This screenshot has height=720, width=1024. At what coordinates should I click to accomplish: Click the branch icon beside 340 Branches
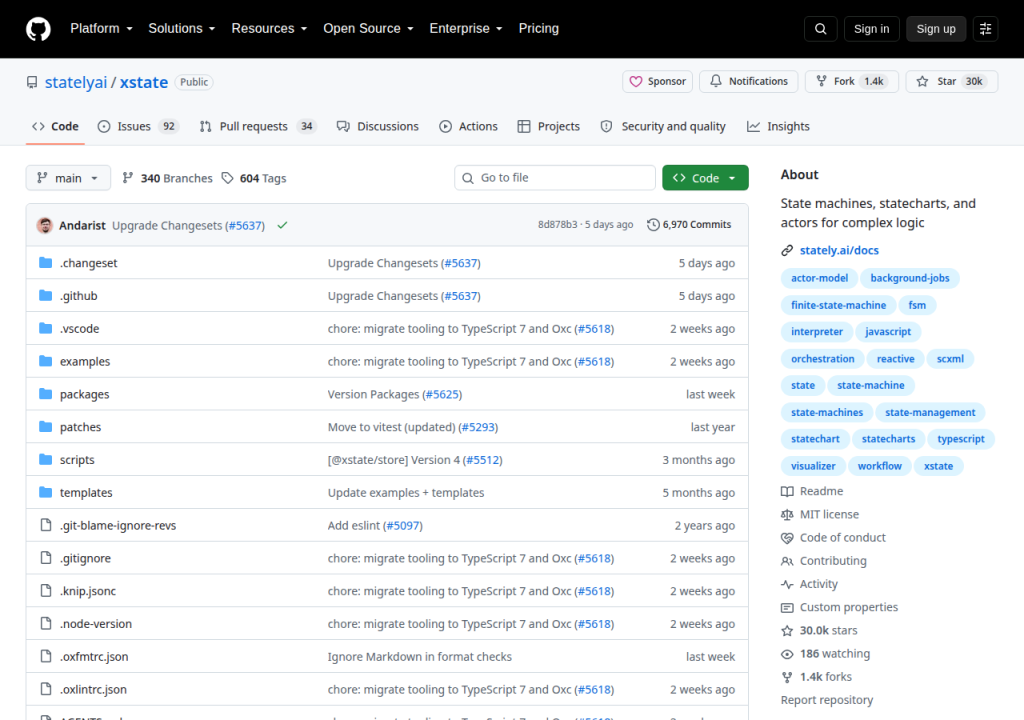[128, 178]
